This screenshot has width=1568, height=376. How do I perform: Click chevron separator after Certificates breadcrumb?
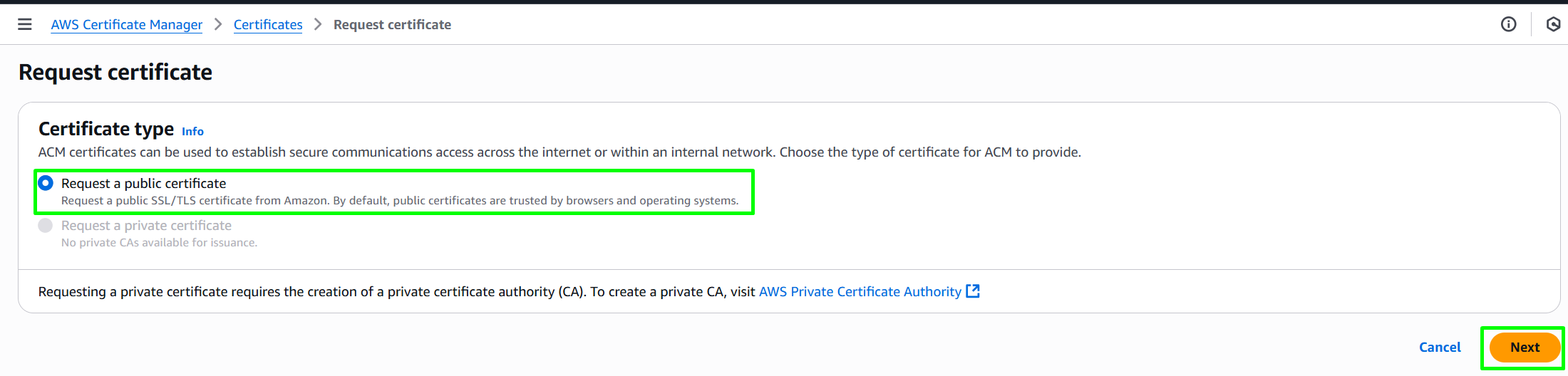pyautogui.click(x=318, y=24)
